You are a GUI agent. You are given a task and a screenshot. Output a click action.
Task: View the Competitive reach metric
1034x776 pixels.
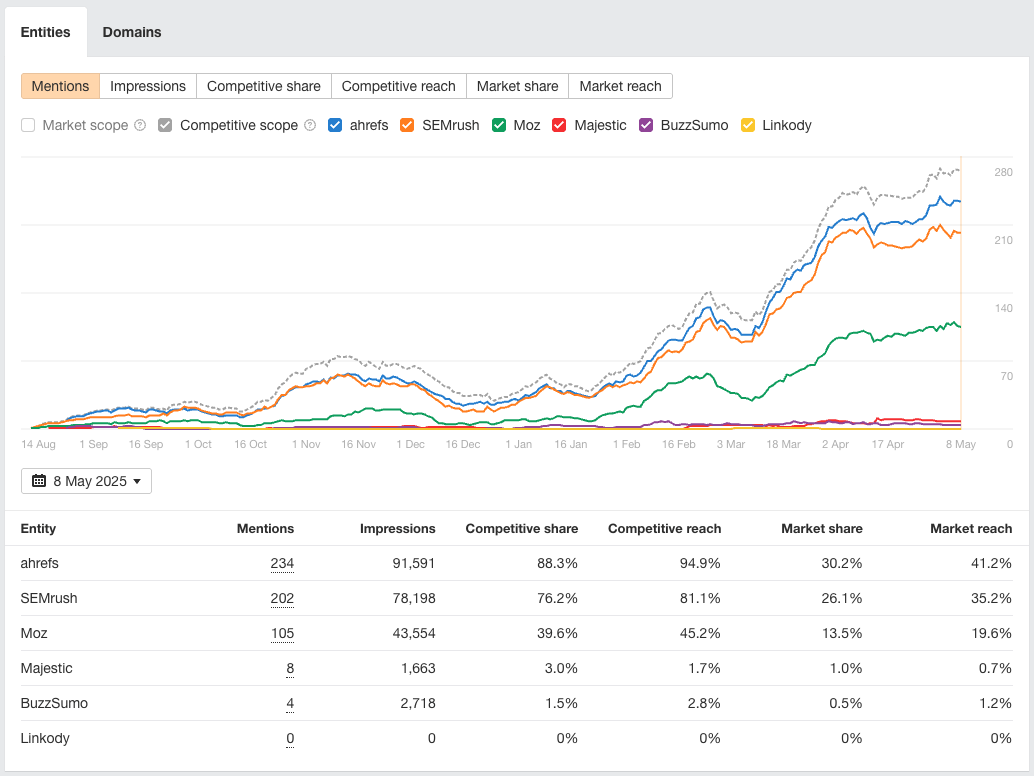(398, 86)
